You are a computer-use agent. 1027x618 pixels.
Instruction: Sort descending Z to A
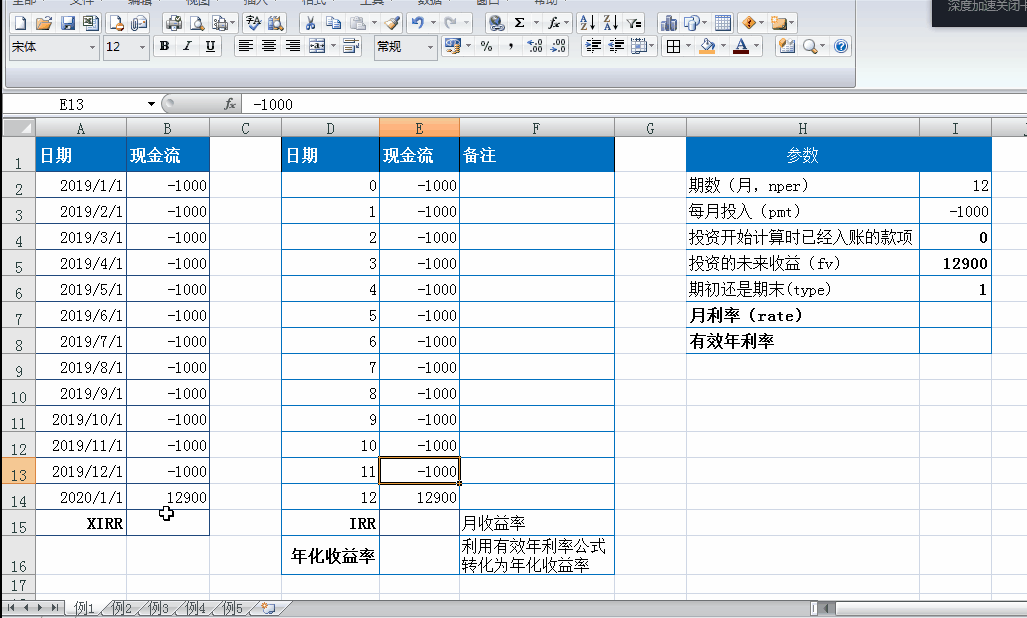(x=610, y=24)
